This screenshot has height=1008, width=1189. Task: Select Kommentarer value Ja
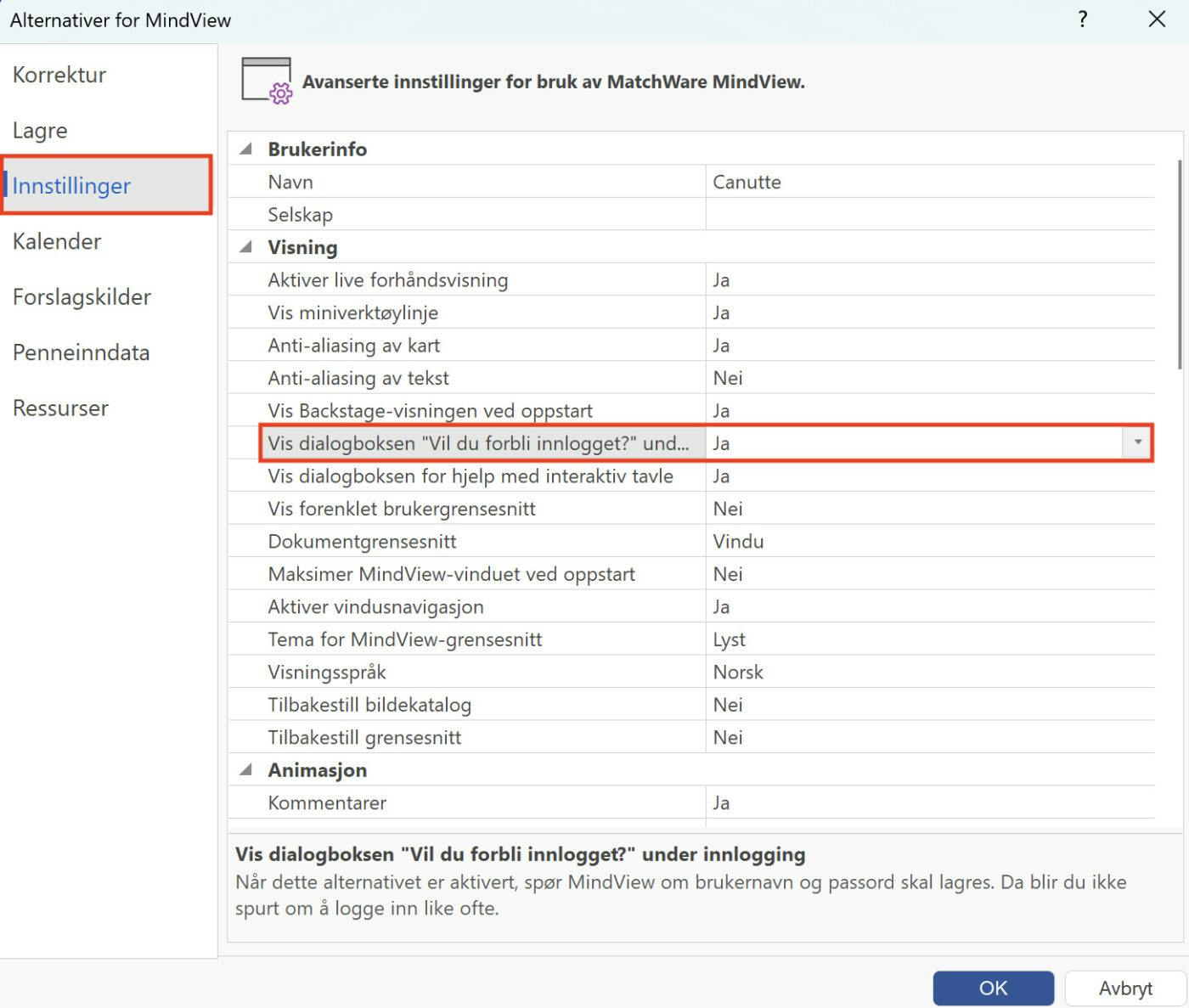coord(930,802)
